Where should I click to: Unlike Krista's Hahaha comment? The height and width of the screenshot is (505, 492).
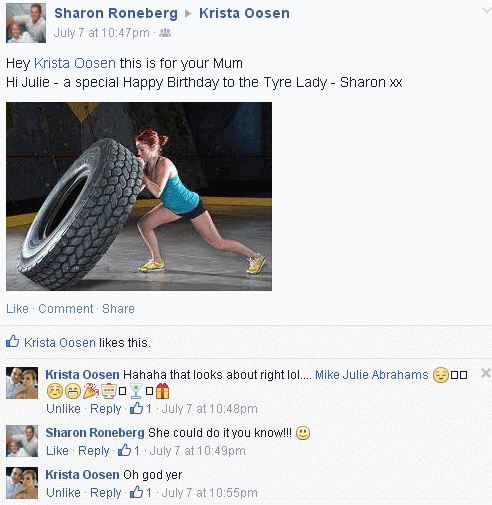point(63,409)
